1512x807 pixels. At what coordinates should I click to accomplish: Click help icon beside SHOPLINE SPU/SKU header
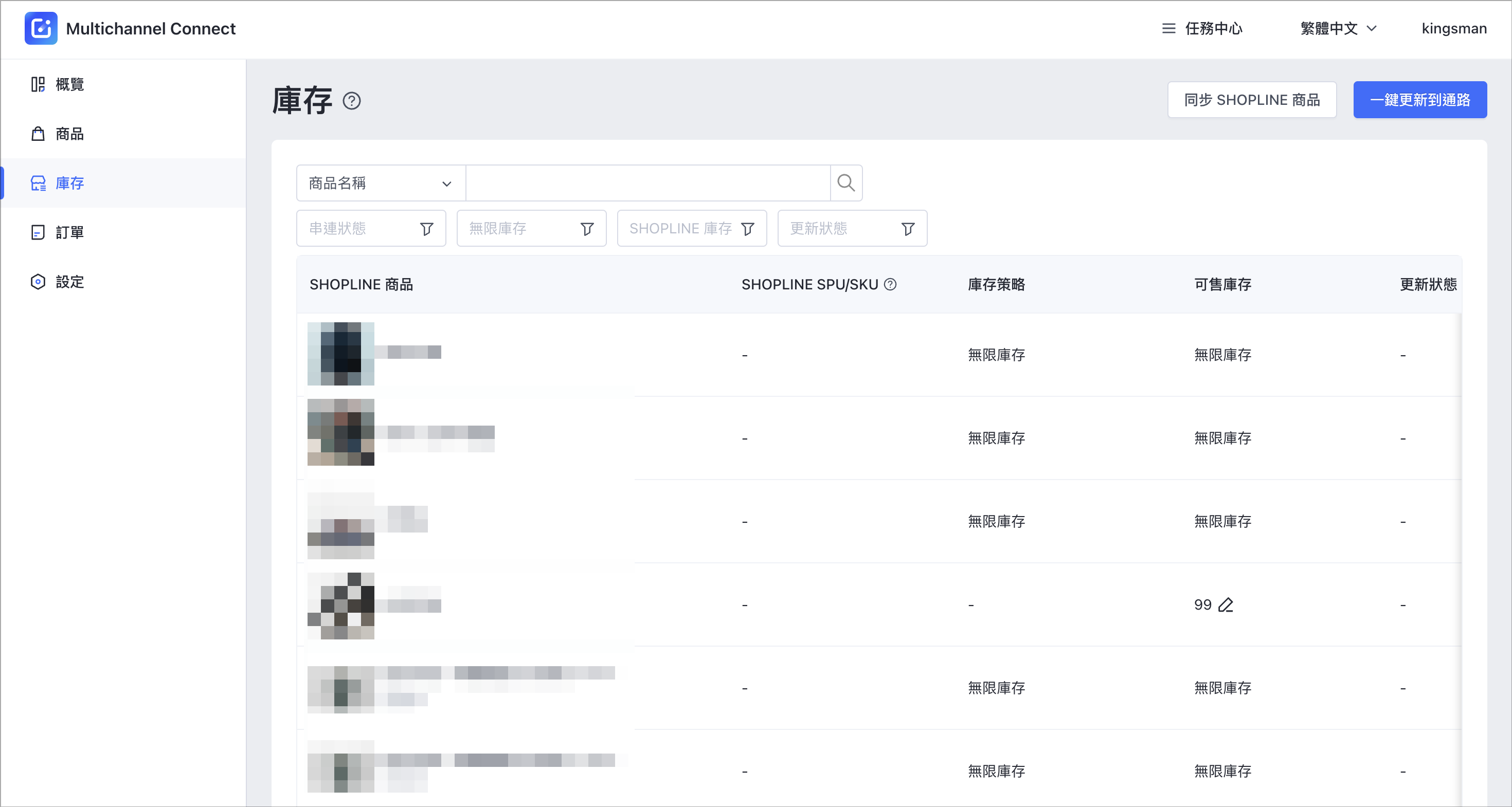tap(890, 284)
